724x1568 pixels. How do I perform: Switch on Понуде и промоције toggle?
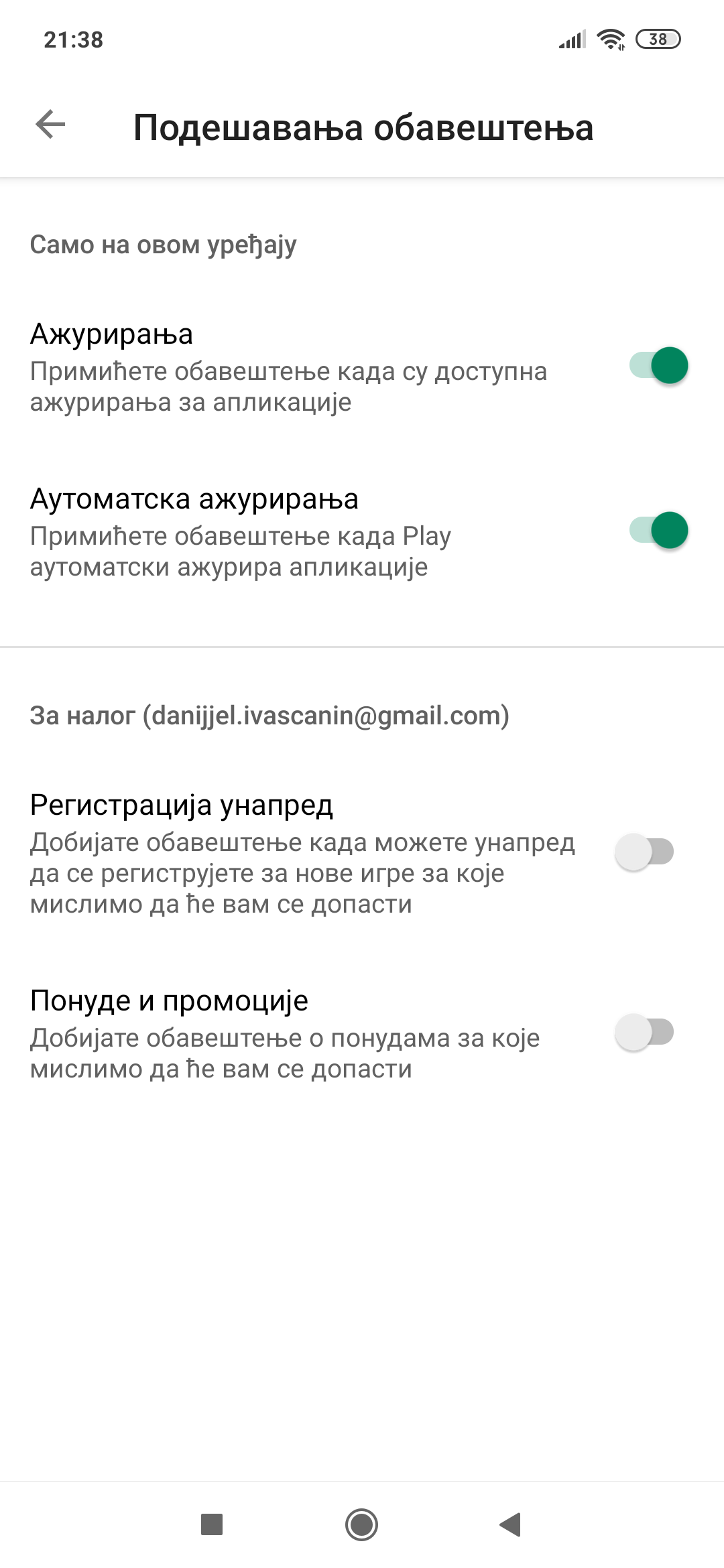[644, 1033]
